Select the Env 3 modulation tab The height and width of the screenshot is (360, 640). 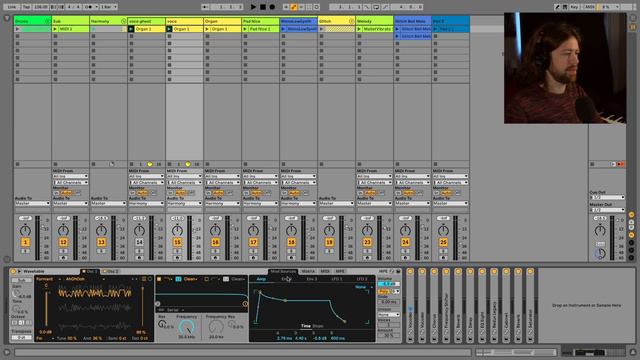tap(312, 279)
